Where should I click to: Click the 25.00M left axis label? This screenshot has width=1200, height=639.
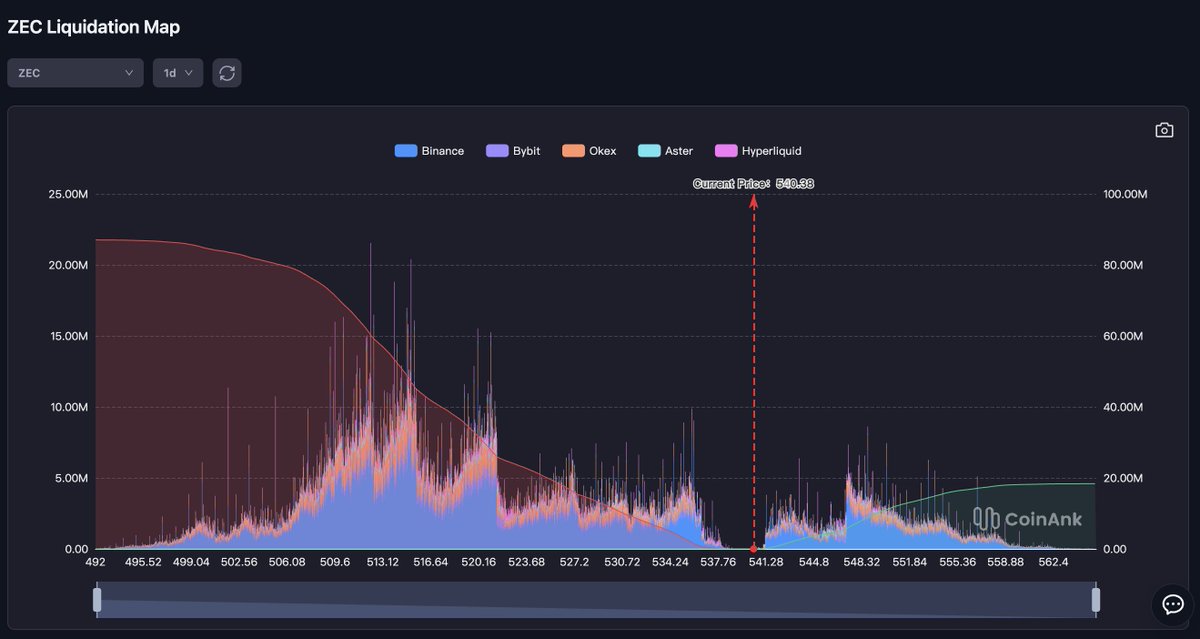click(x=68, y=194)
